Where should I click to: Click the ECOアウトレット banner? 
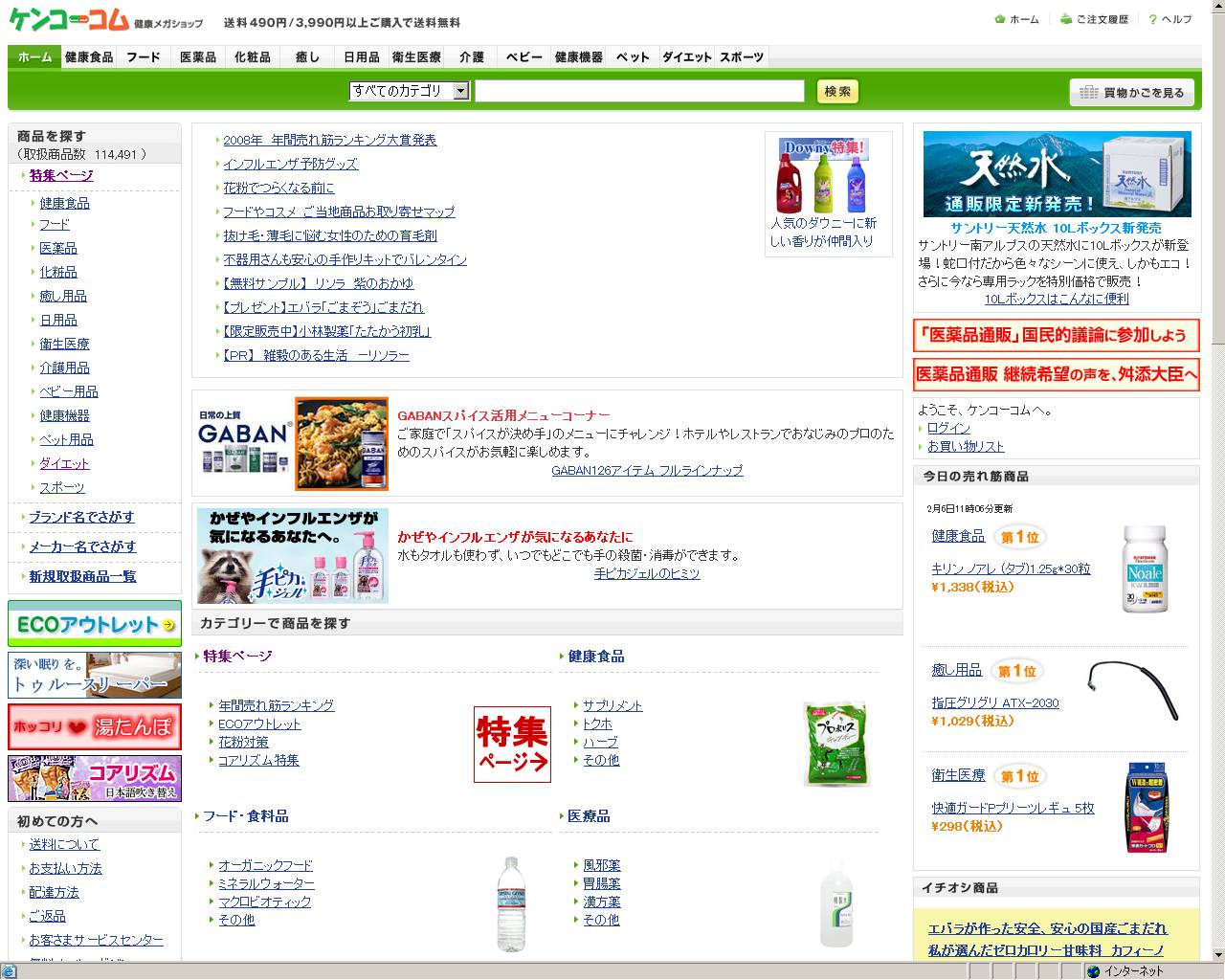pyautogui.click(x=95, y=624)
